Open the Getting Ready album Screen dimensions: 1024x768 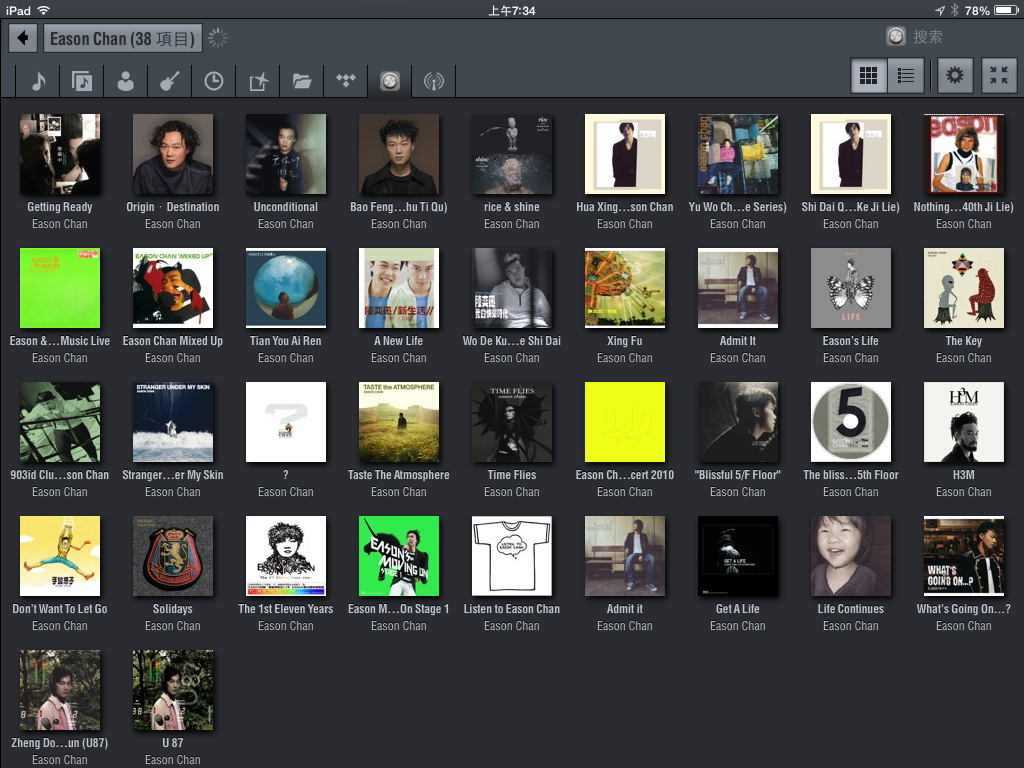(x=60, y=154)
